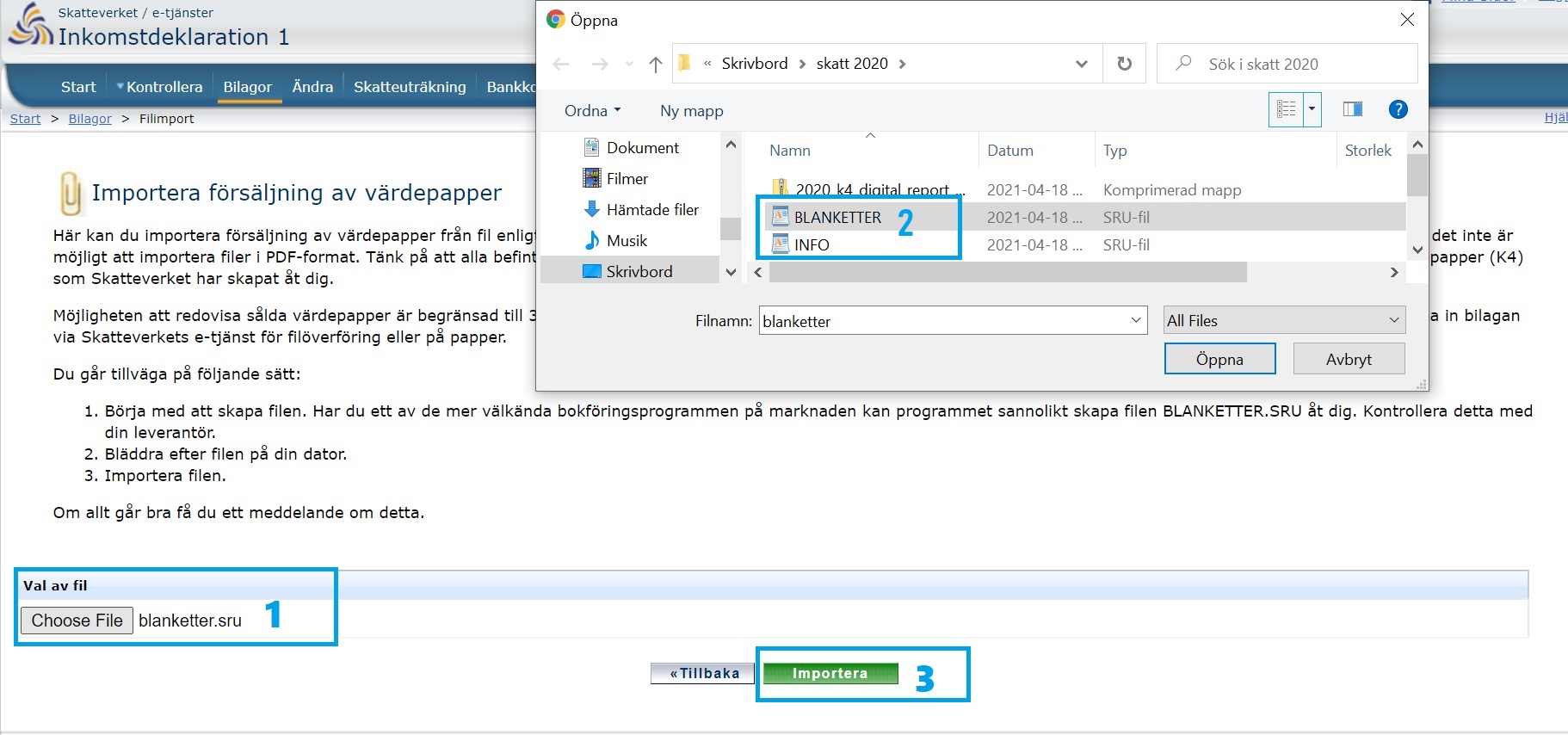
Task: Close the Öppna dialog
Action: point(1407,20)
